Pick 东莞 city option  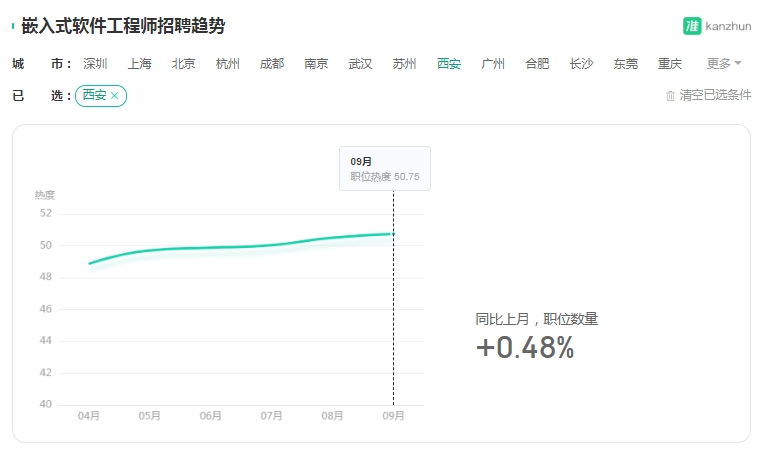(x=625, y=64)
